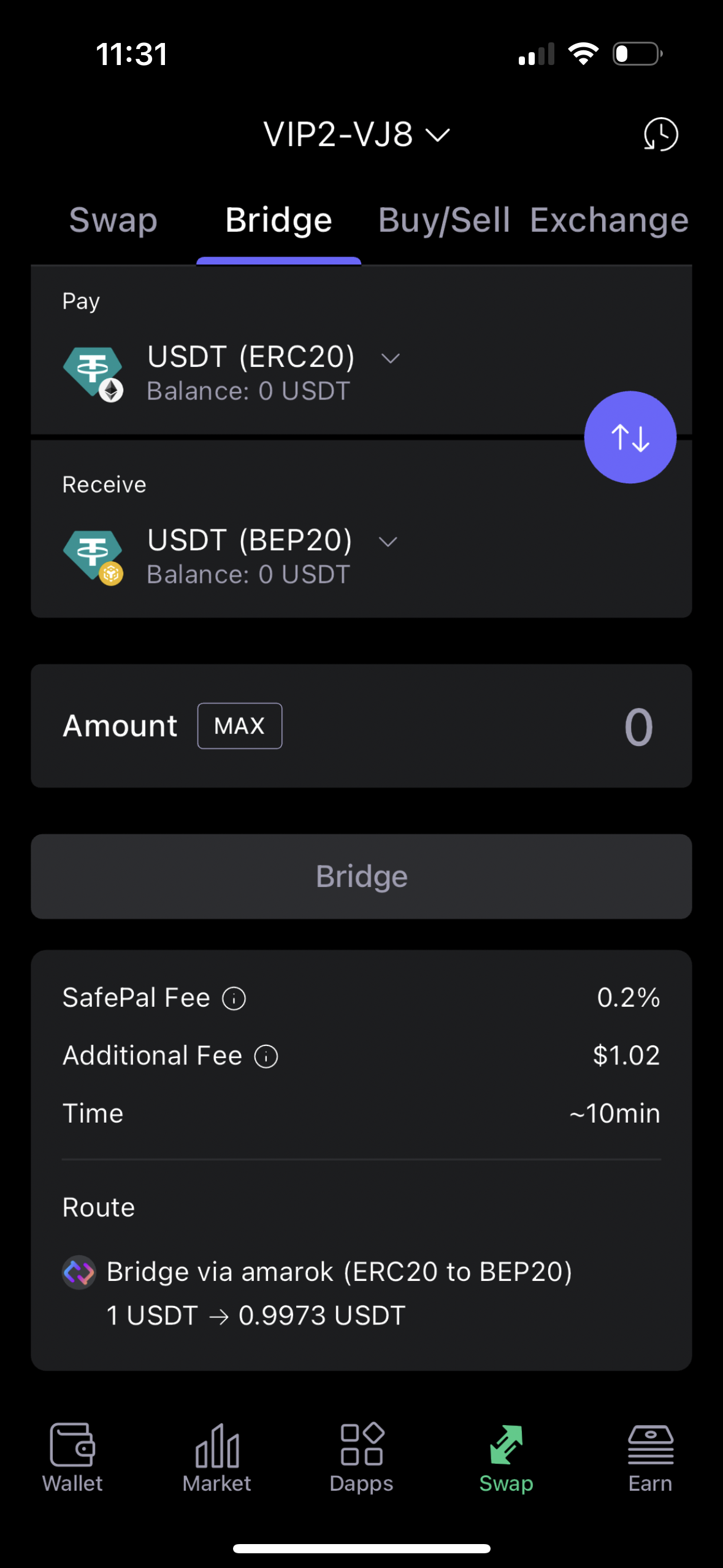723x1568 pixels.
Task: Tap Additional Fee info icon
Action: (266, 1056)
